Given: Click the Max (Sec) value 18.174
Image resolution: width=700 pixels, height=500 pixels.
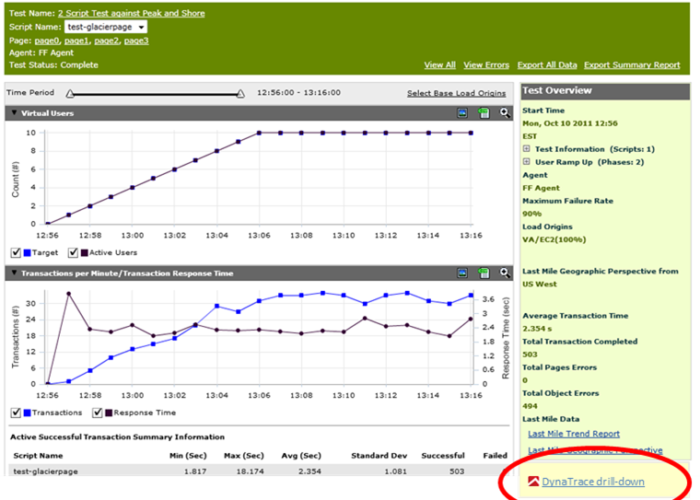Looking at the screenshot, I should coord(250,471).
